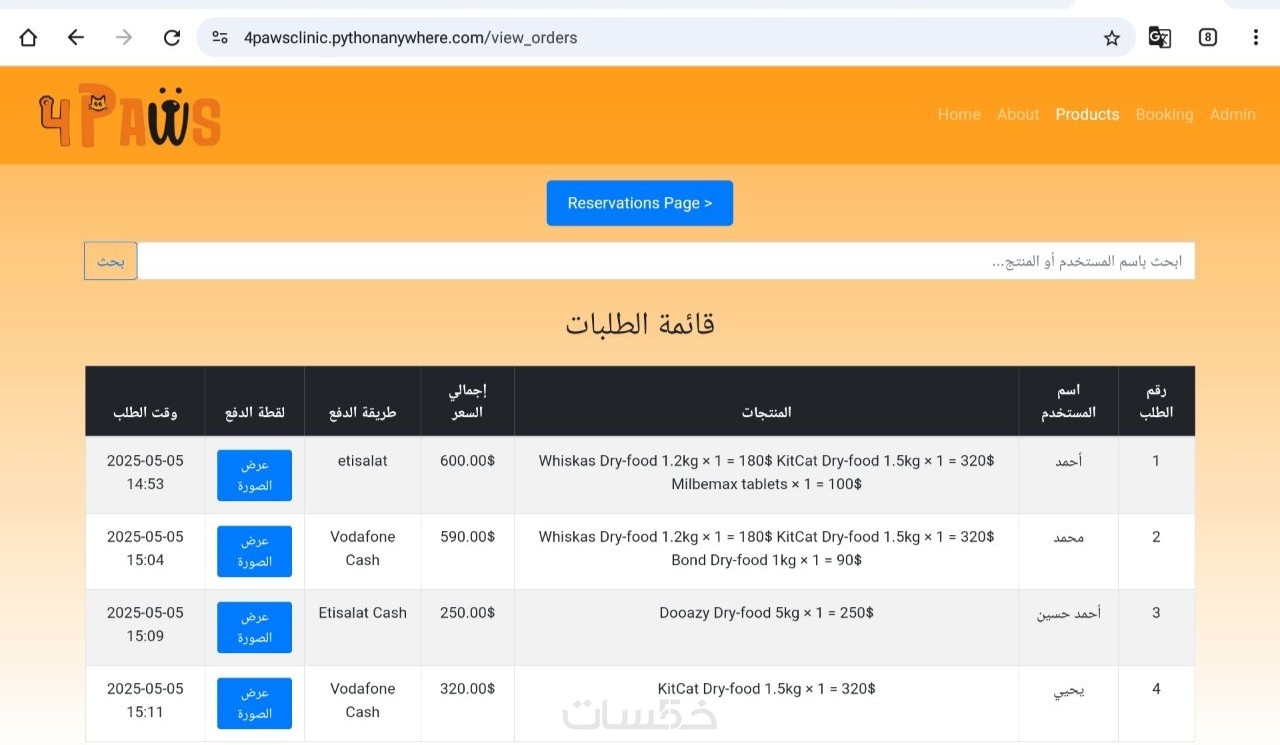Click total price 250.00$
The image size is (1280, 745).
click(x=467, y=613)
